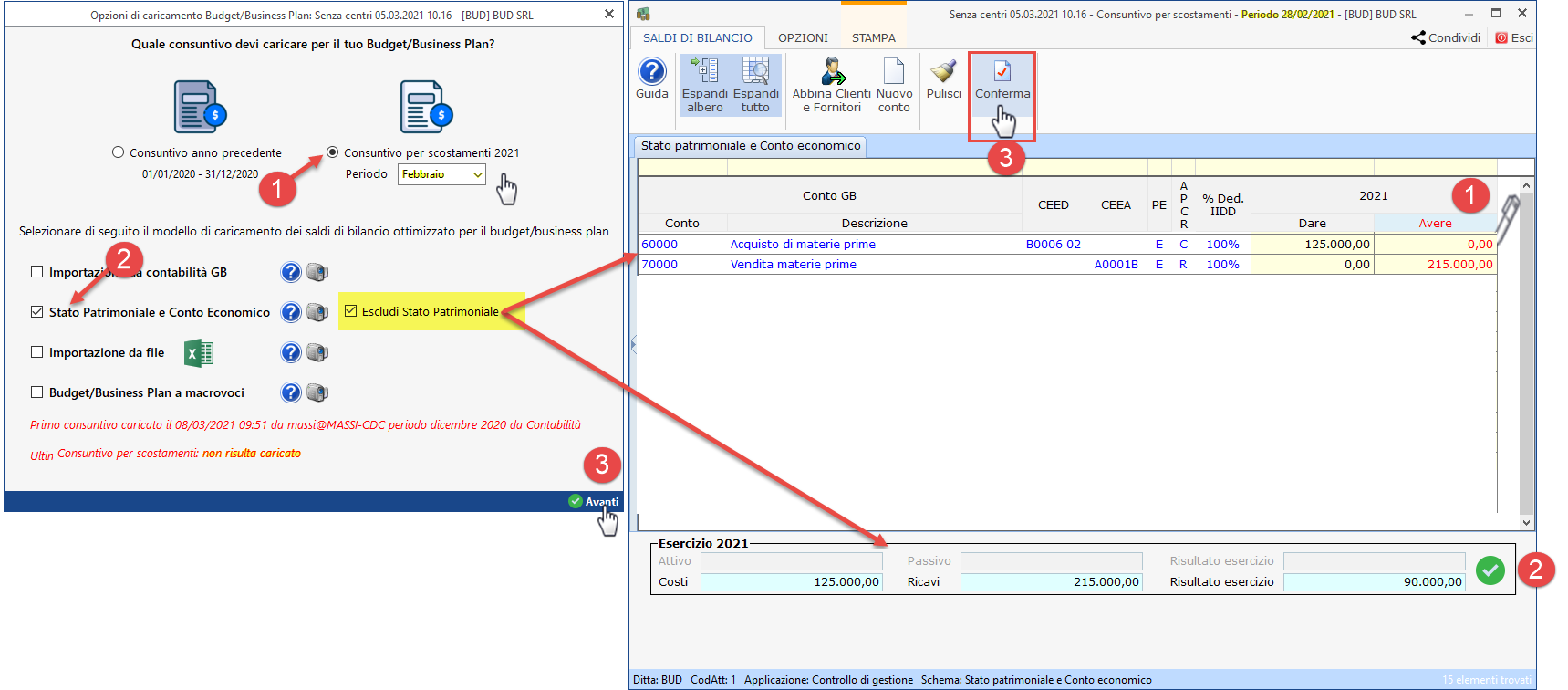Viewport: 1568px width, 690px height.
Task: Check Budget/Business Plan a macrovoci checkbox
Action: [x=37, y=392]
